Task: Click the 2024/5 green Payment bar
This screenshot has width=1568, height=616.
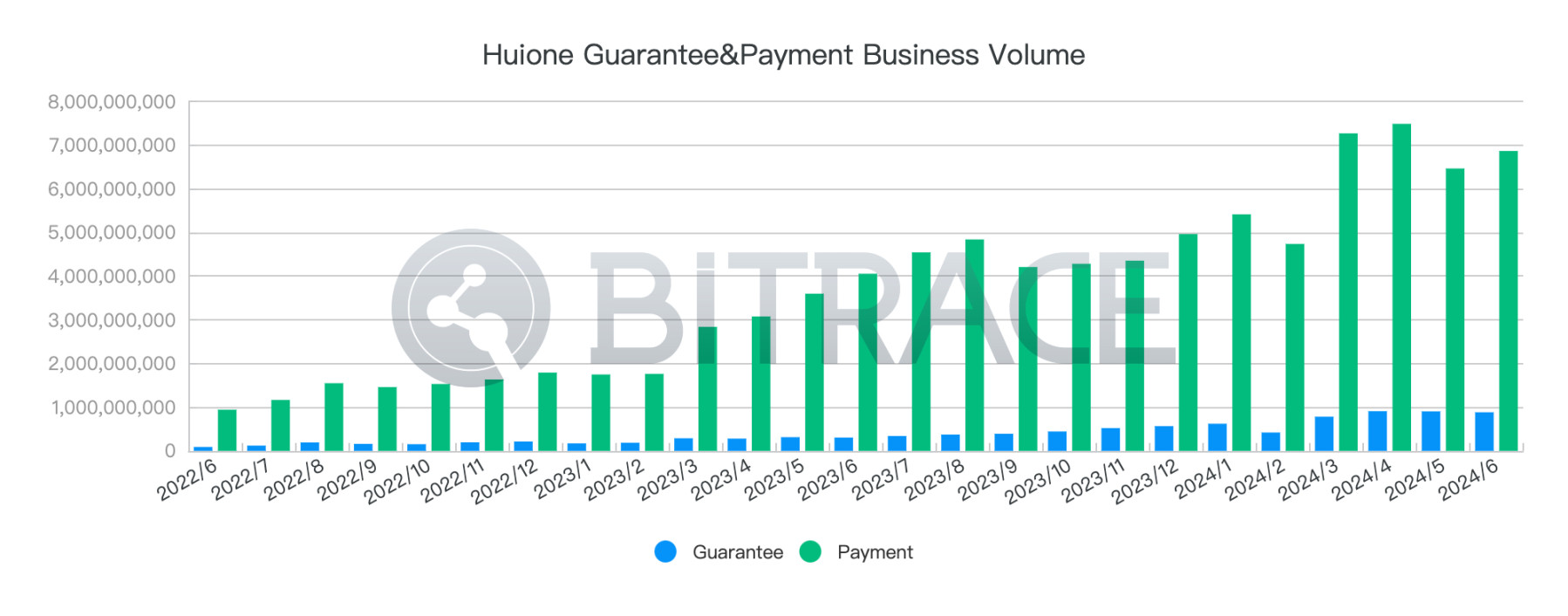Action: tap(1455, 310)
